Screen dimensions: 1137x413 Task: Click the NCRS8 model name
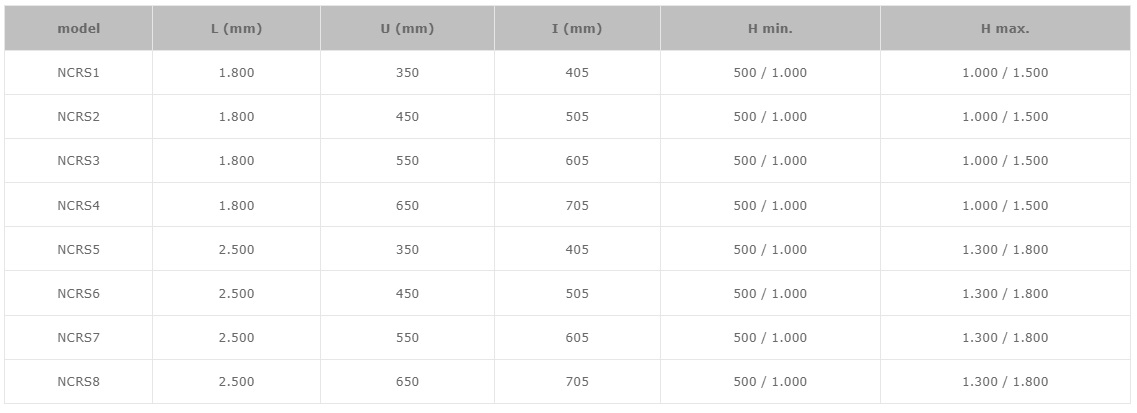point(78,382)
